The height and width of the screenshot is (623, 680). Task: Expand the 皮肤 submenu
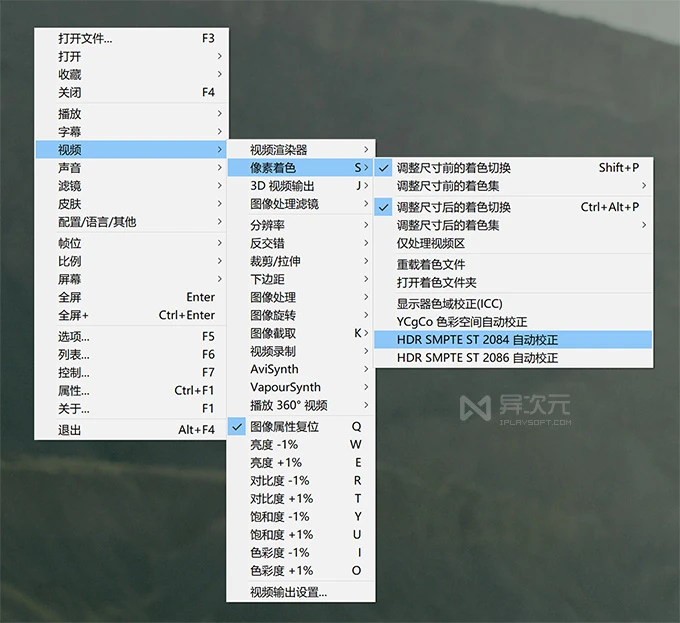pos(131,204)
